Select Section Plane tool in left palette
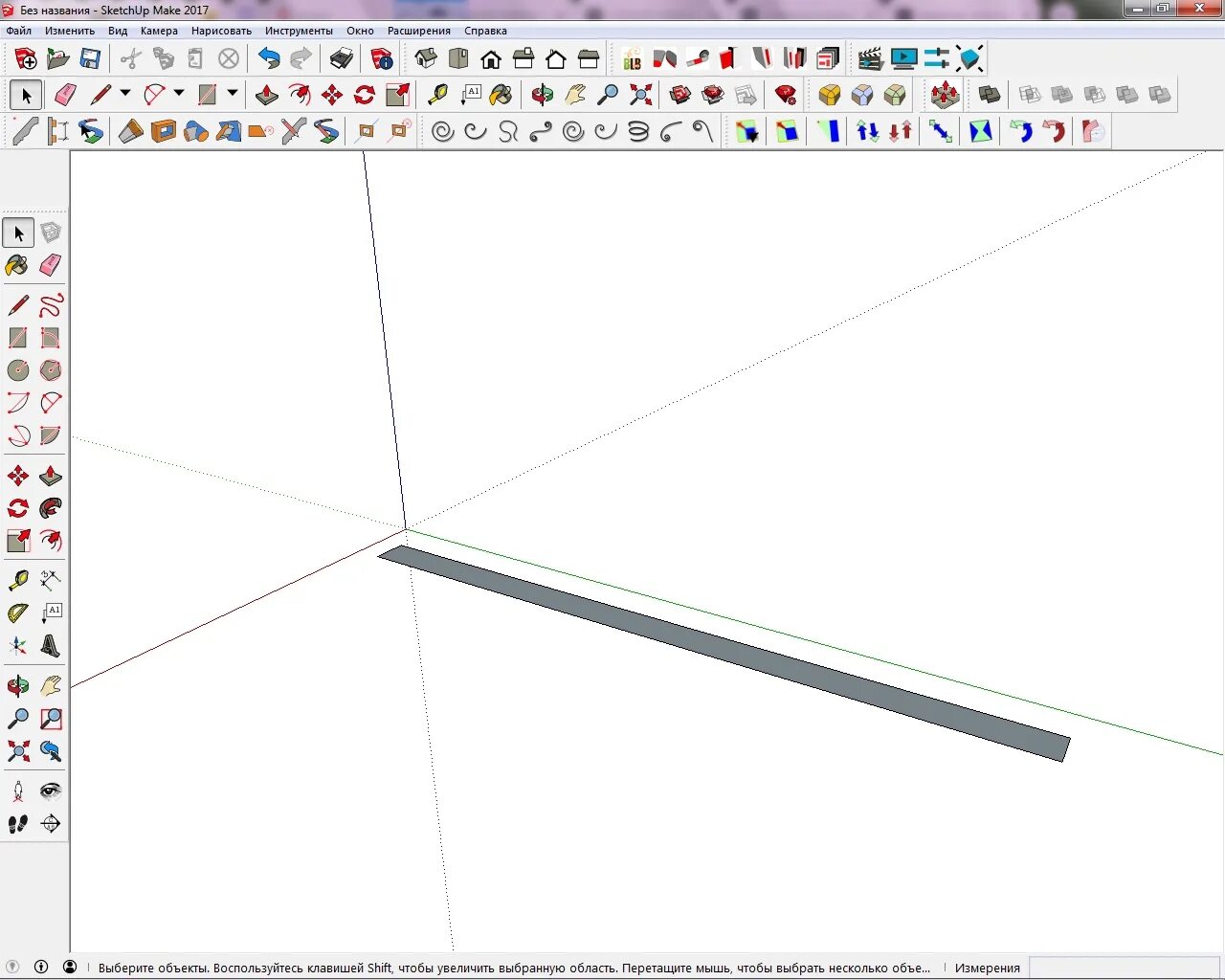The width and height of the screenshot is (1225, 980). click(51, 824)
